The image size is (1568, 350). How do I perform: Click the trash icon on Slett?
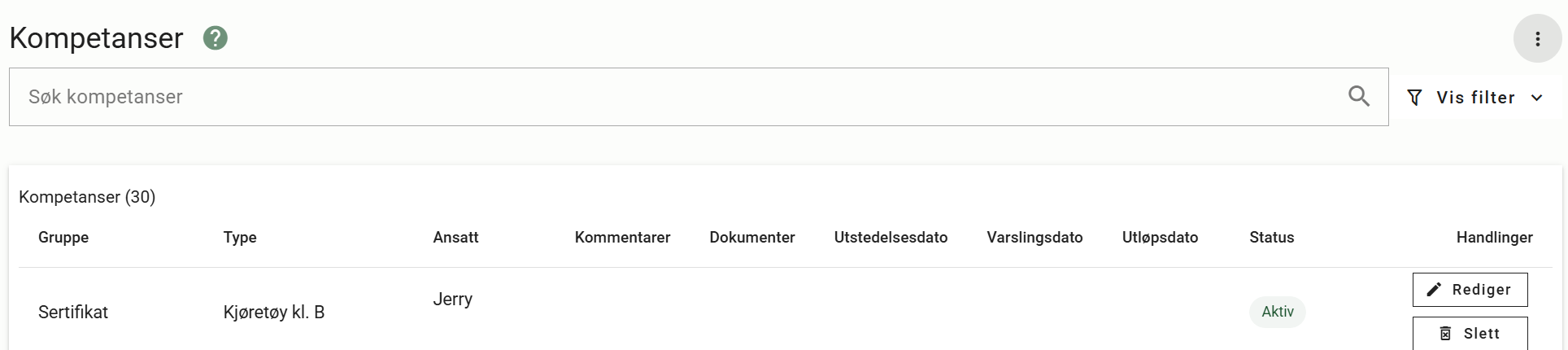pyautogui.click(x=1445, y=333)
